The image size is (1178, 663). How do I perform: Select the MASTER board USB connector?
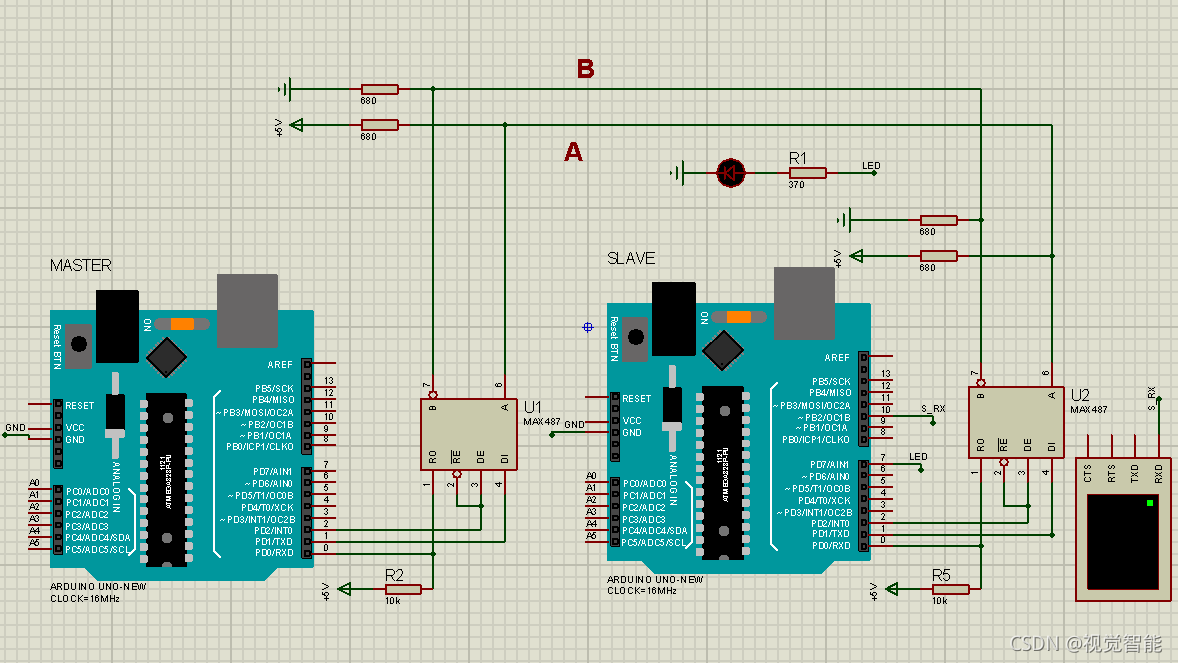pyautogui.click(x=247, y=310)
